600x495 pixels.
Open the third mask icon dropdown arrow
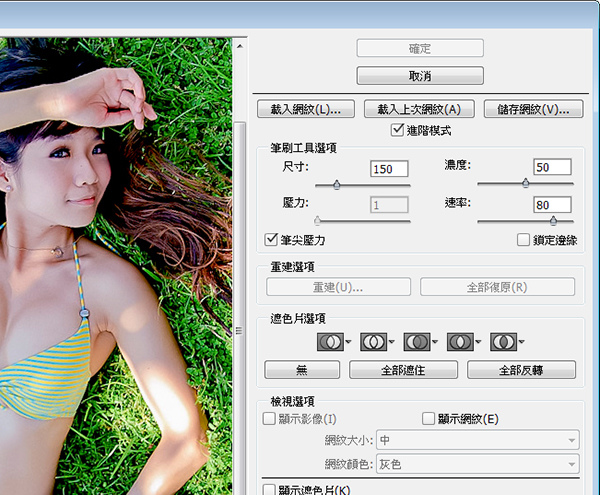435,341
